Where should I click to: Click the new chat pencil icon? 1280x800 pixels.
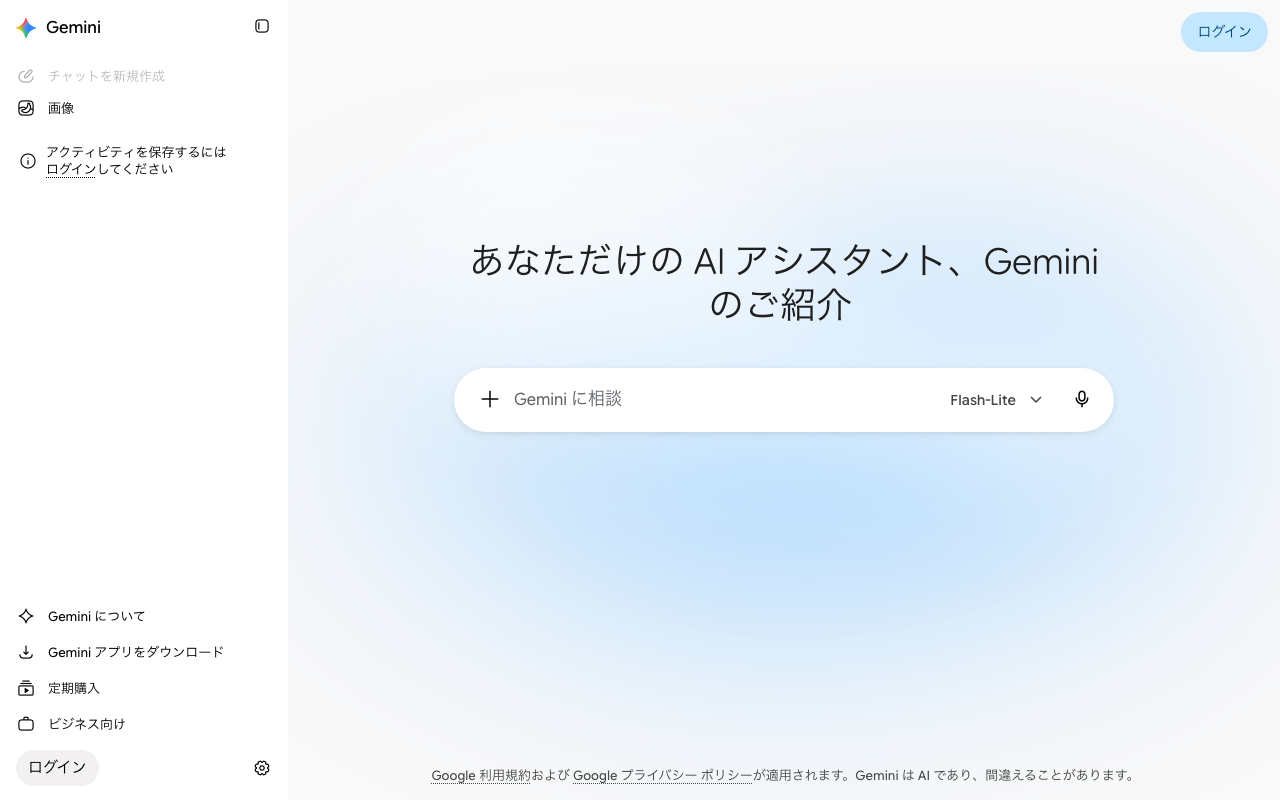[26, 76]
